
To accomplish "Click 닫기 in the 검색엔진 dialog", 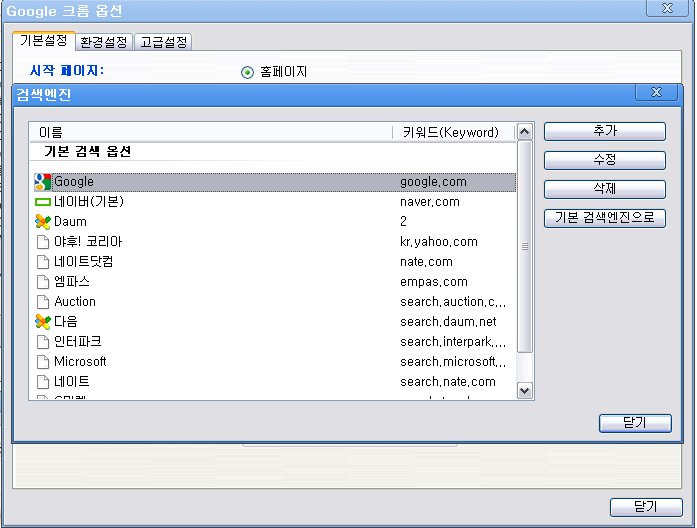I will pyautogui.click(x=635, y=423).
